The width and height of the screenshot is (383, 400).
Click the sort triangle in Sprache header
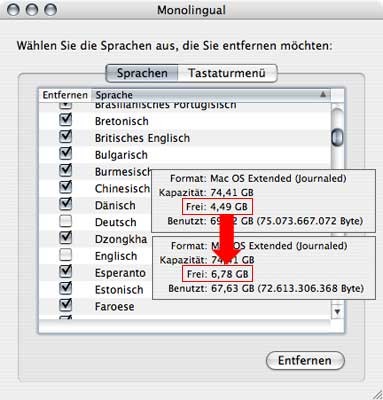[x=323, y=94]
